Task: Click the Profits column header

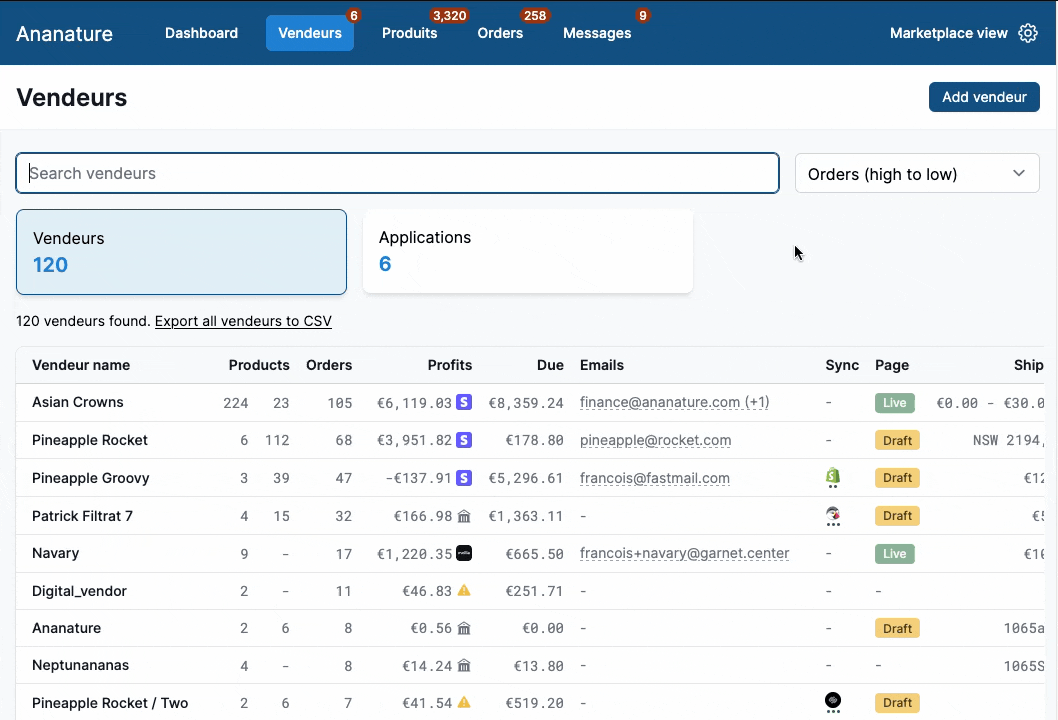Action: [450, 365]
